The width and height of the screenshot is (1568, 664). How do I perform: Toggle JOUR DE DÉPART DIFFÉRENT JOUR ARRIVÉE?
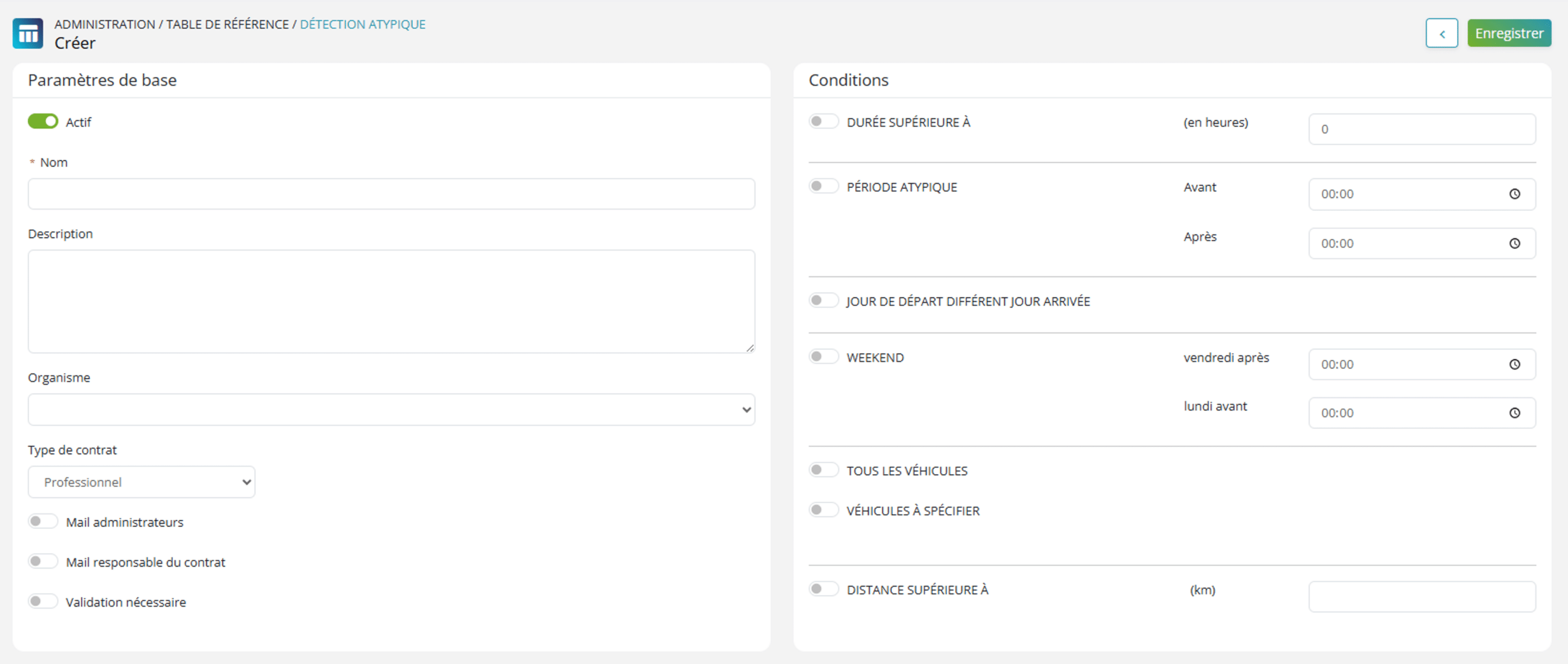click(824, 300)
